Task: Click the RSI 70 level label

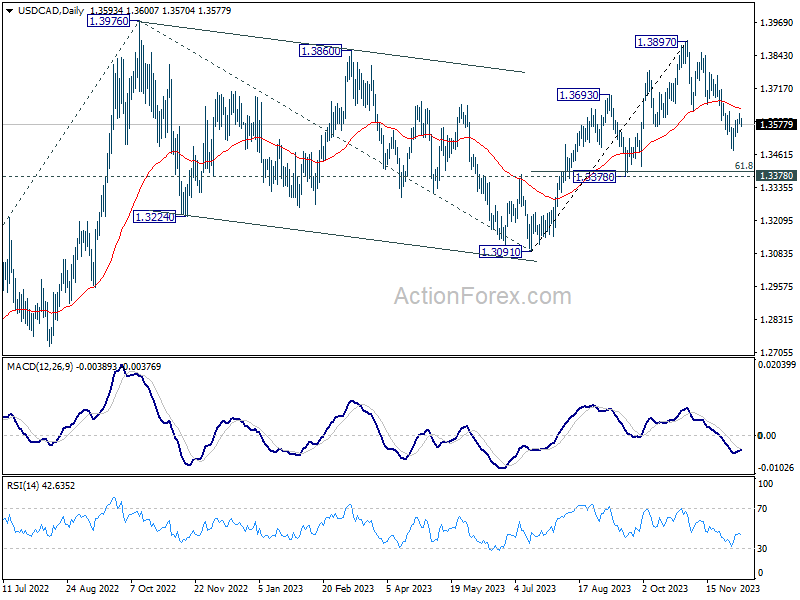Action: click(762, 509)
